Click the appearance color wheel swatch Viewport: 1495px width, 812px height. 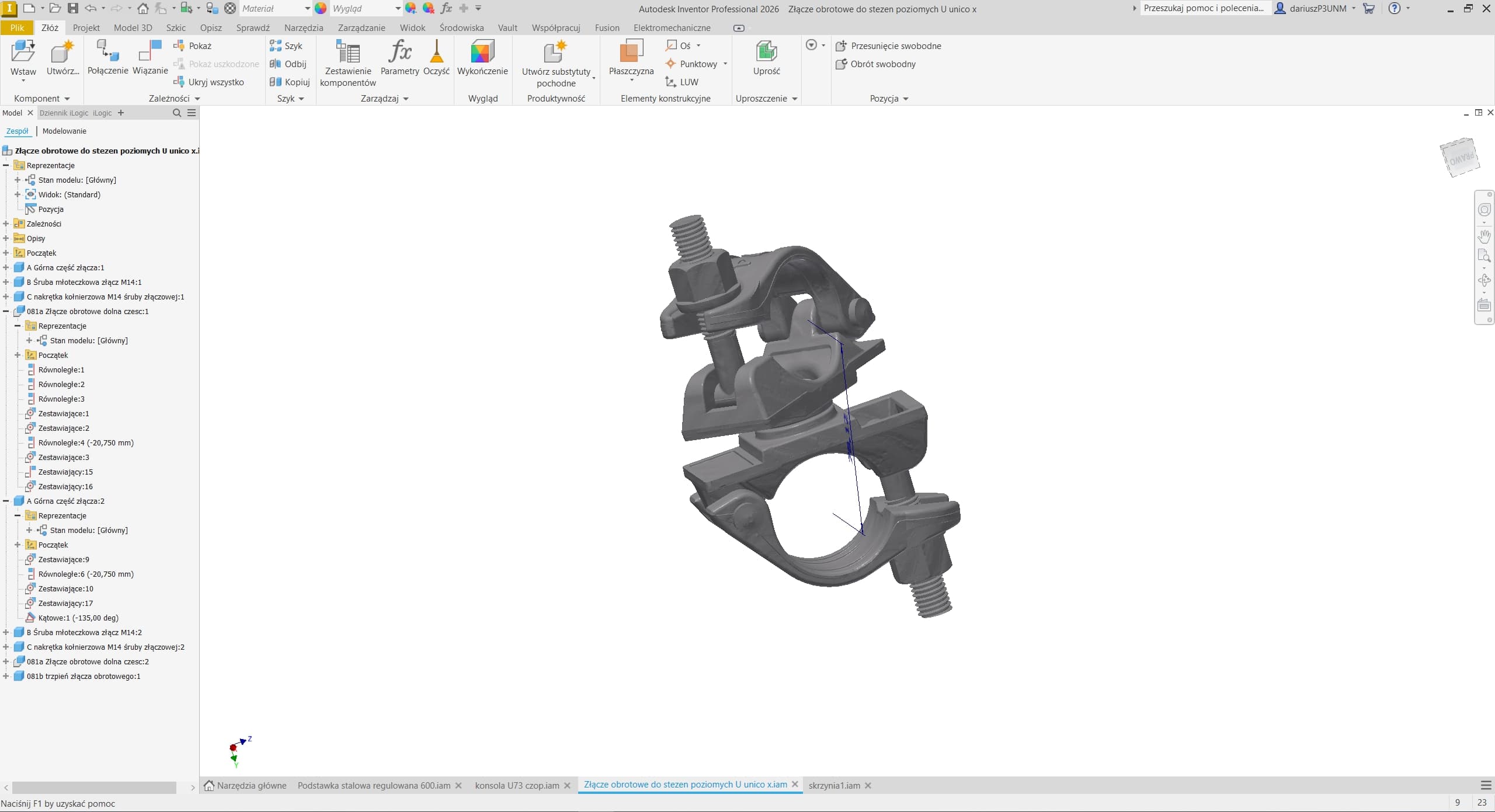pyautogui.click(x=321, y=8)
